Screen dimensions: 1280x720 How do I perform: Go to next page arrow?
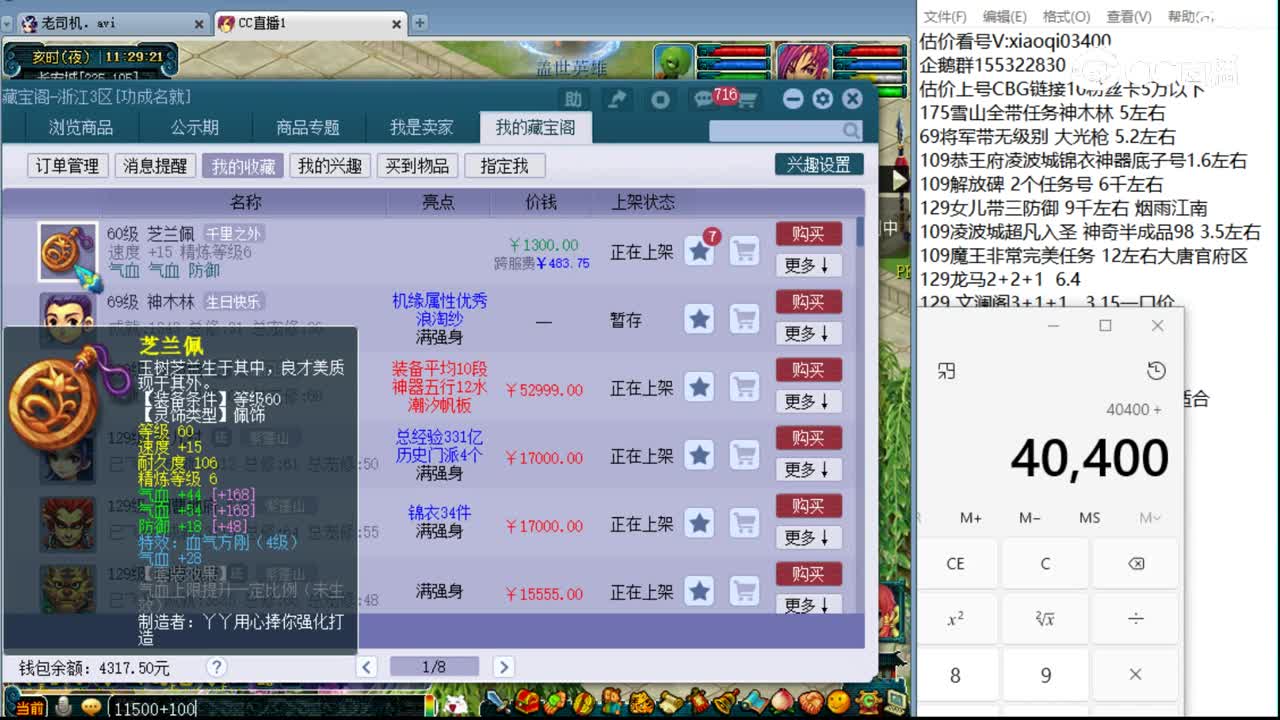pos(503,667)
